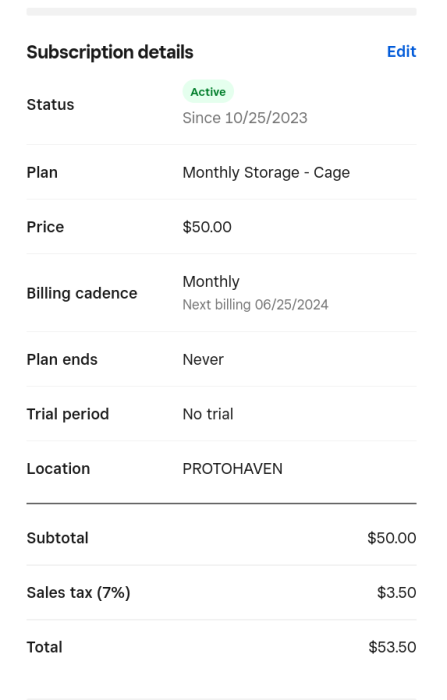Click the Next billing 06/25/2024 text
447x700 pixels.
coord(255,304)
